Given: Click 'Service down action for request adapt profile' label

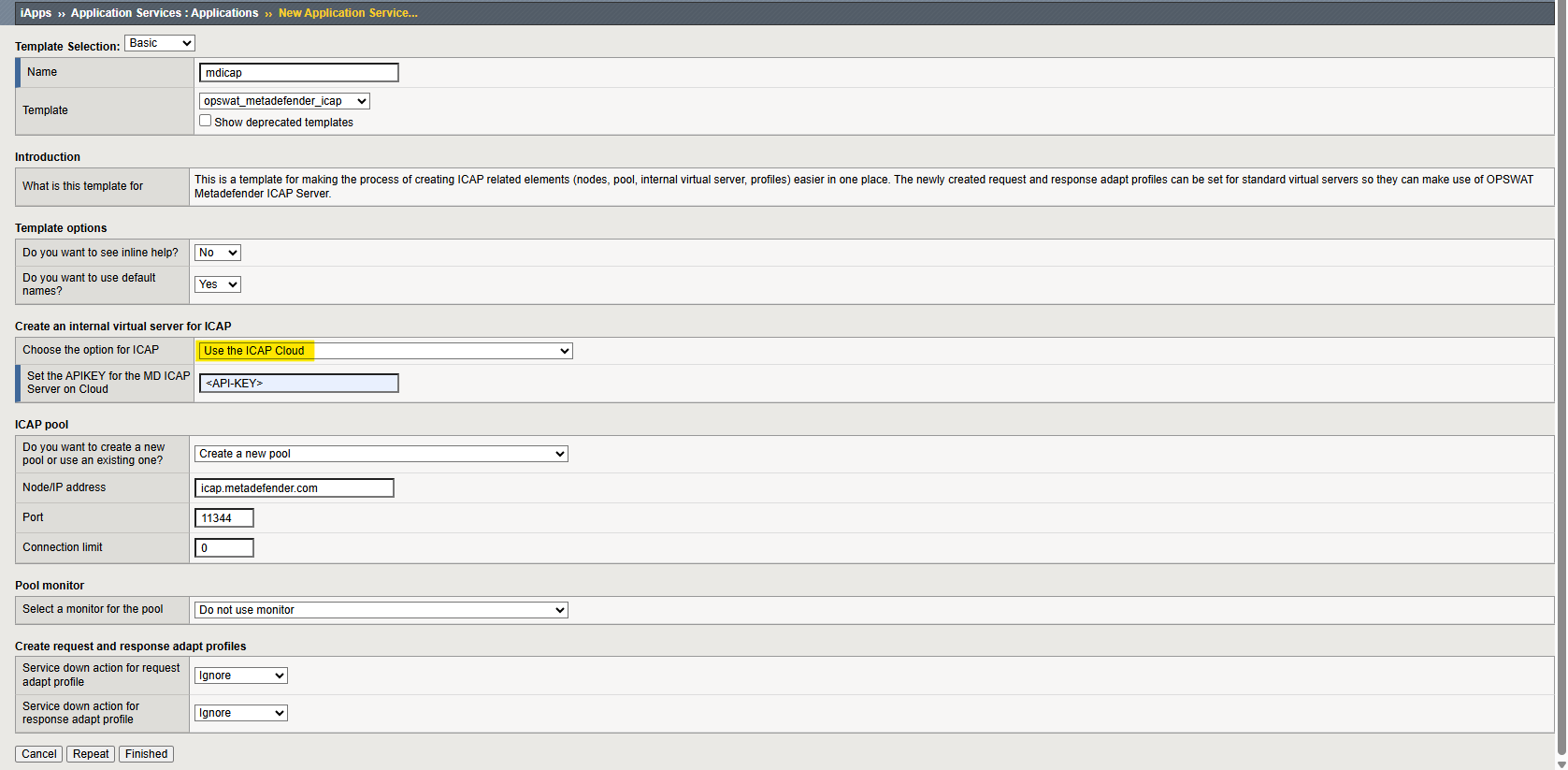Looking at the screenshot, I should point(101,675).
